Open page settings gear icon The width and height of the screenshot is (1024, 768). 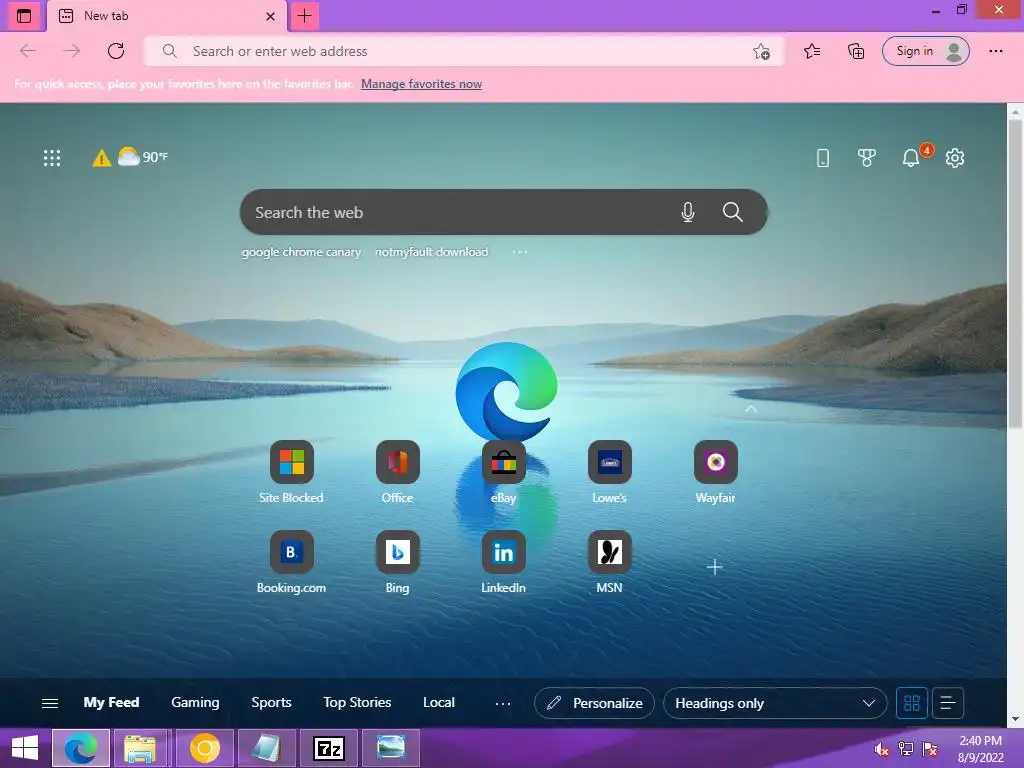point(955,157)
